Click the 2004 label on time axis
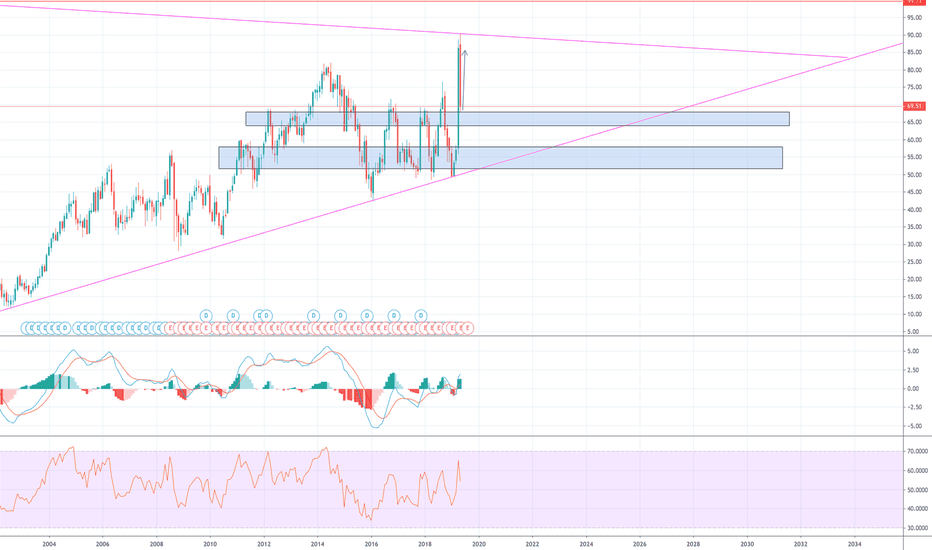 click(49, 543)
